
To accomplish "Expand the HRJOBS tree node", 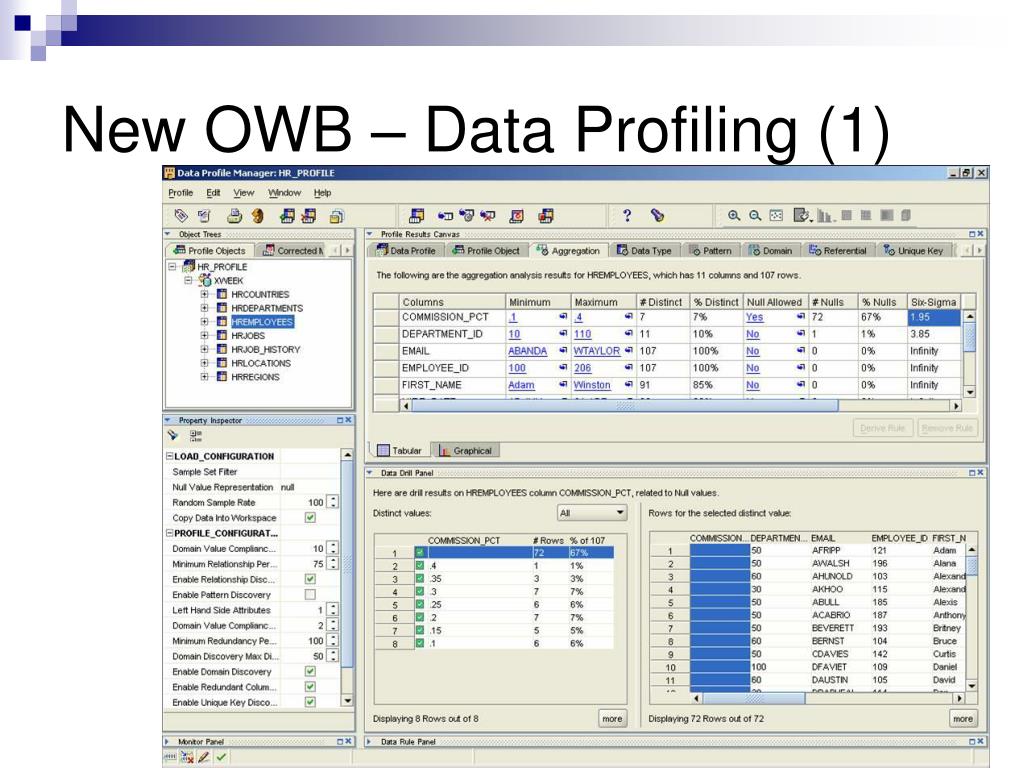I will (204, 336).
